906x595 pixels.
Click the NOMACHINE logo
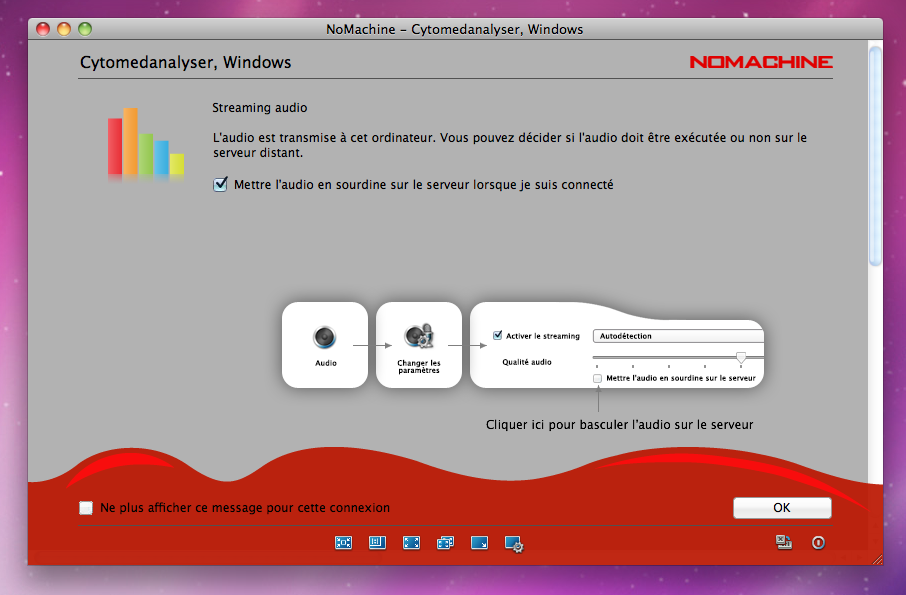click(x=761, y=62)
